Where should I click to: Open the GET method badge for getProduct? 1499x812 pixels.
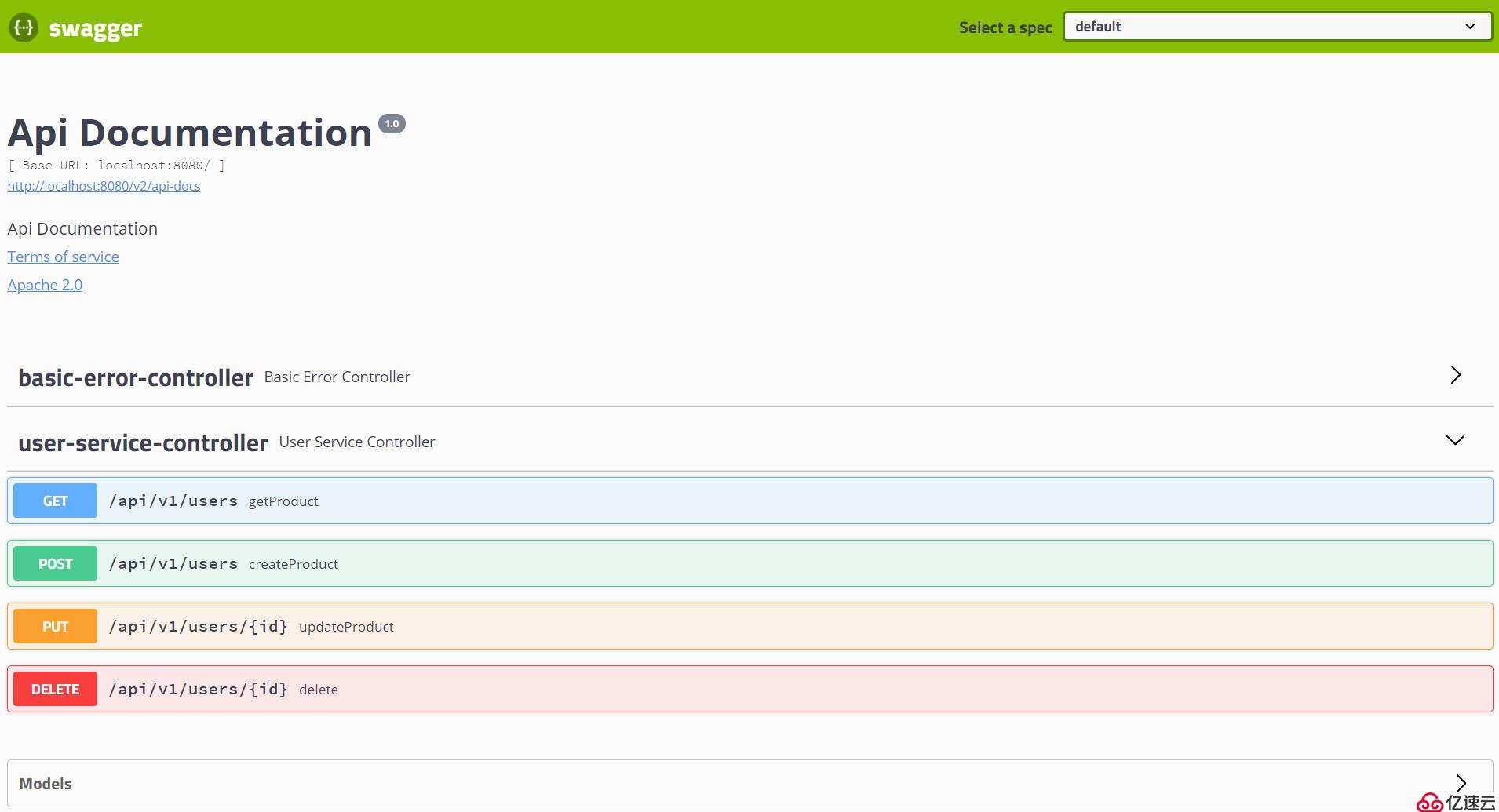[x=55, y=501]
